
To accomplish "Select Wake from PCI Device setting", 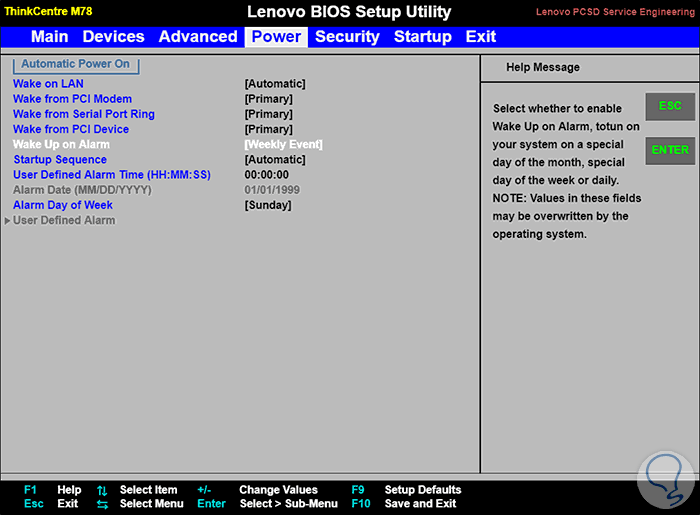I will [x=71, y=129].
